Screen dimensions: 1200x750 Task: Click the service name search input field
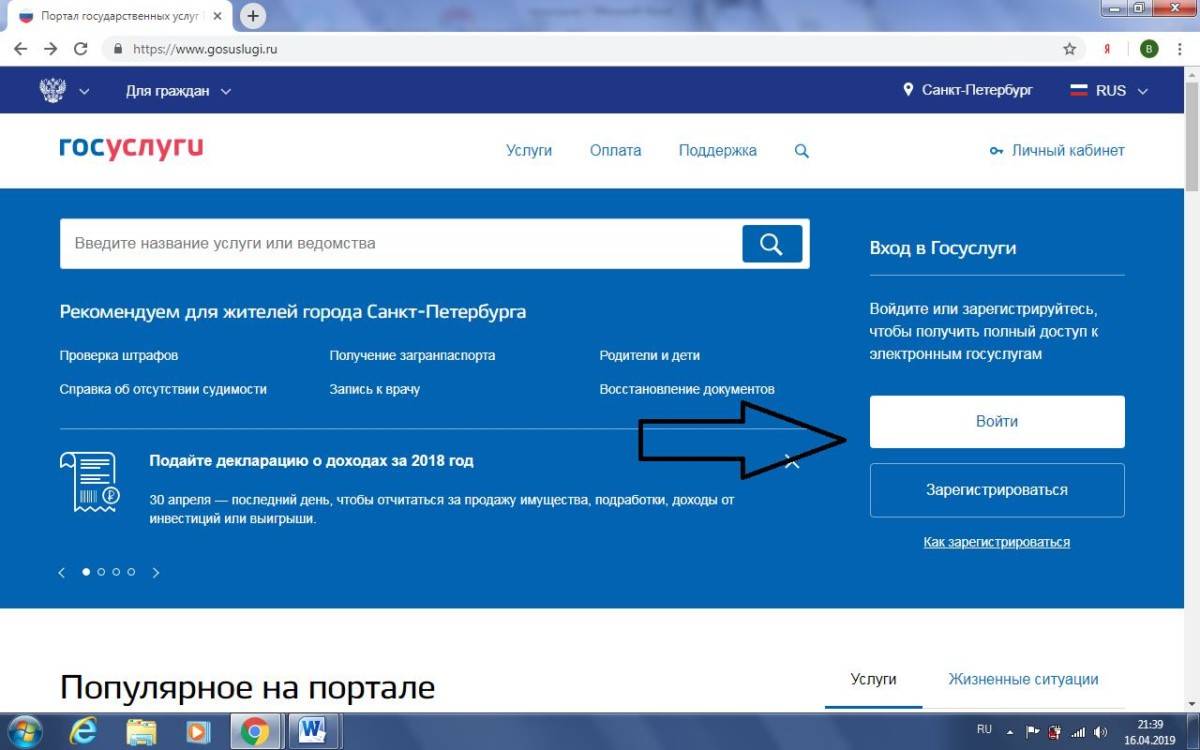(x=400, y=243)
